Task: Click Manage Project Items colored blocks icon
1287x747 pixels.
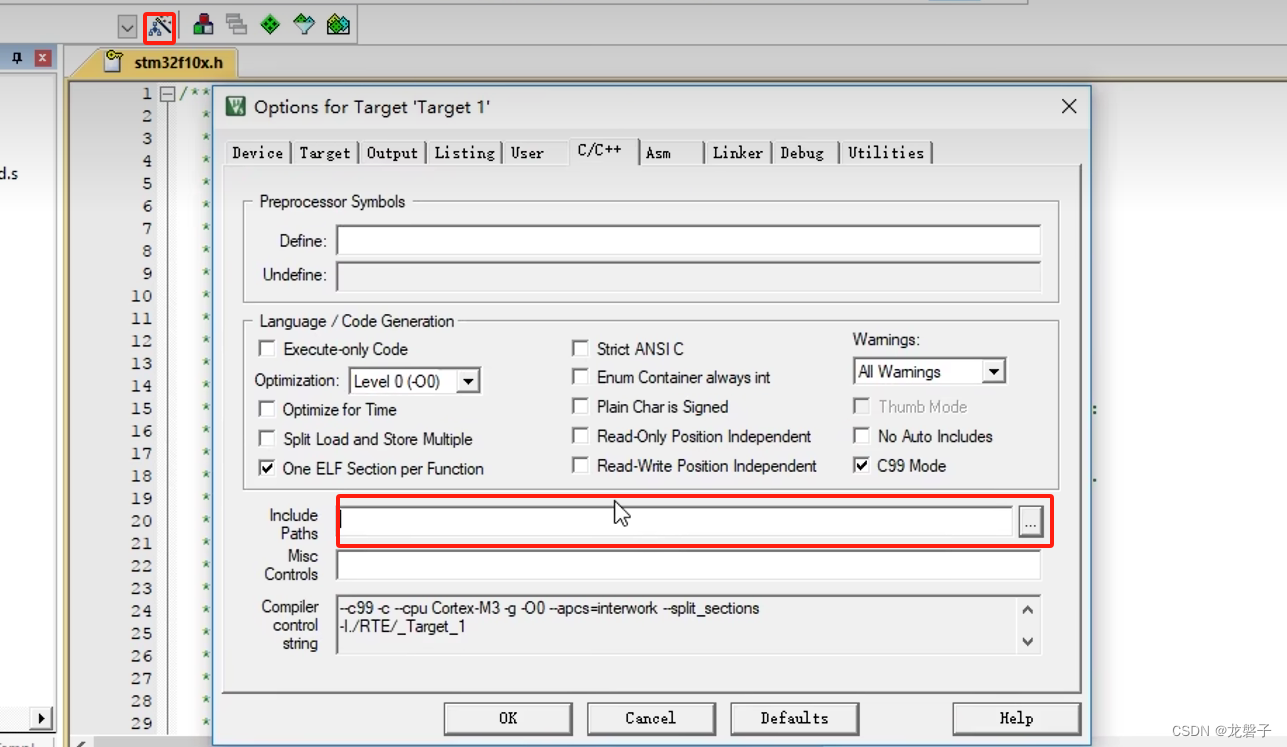Action: (x=203, y=24)
